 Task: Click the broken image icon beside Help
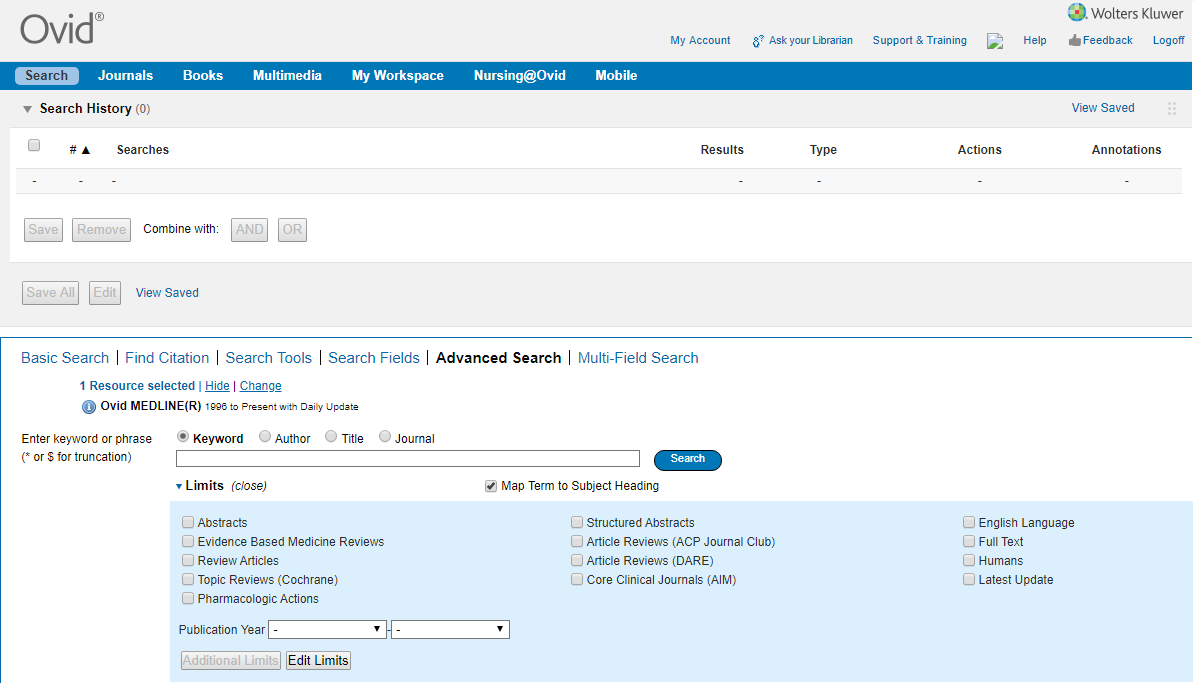pos(995,41)
